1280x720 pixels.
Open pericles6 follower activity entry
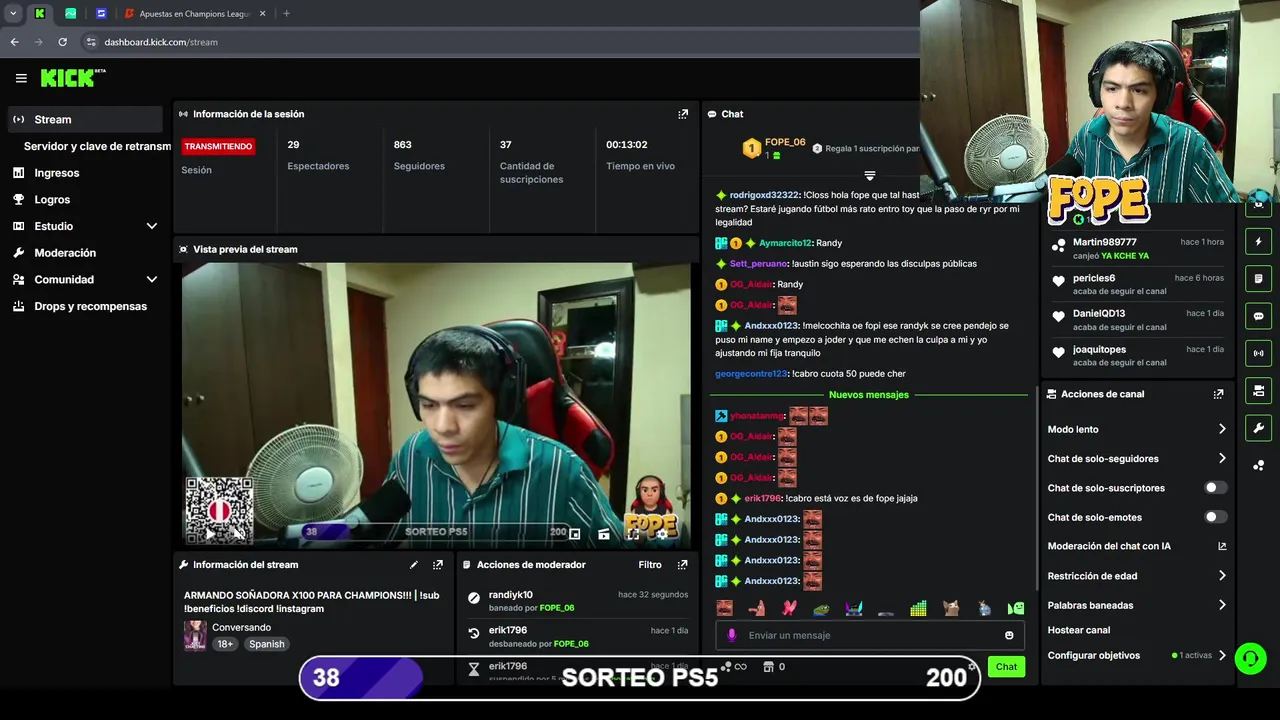click(x=1139, y=284)
